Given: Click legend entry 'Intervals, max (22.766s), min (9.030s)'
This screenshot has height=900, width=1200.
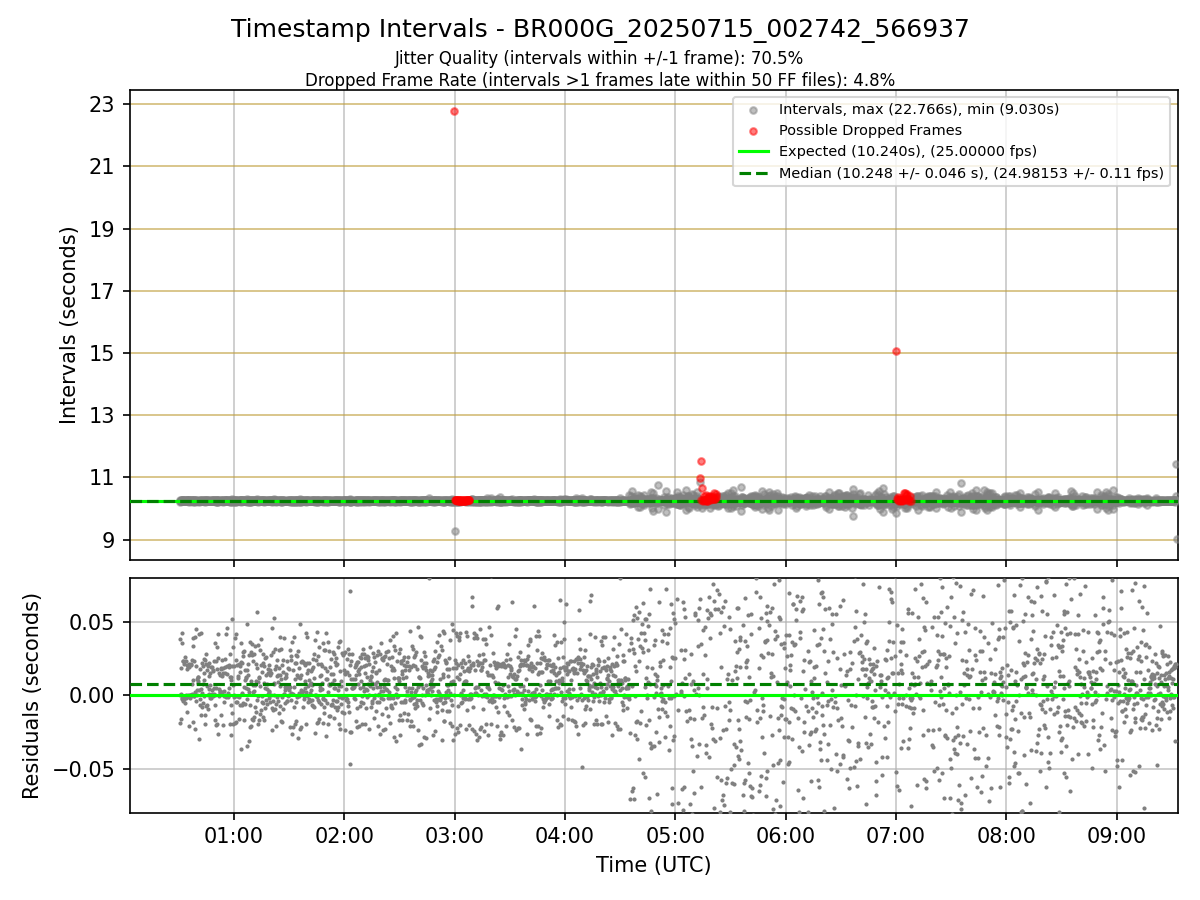Looking at the screenshot, I should pos(919,109).
